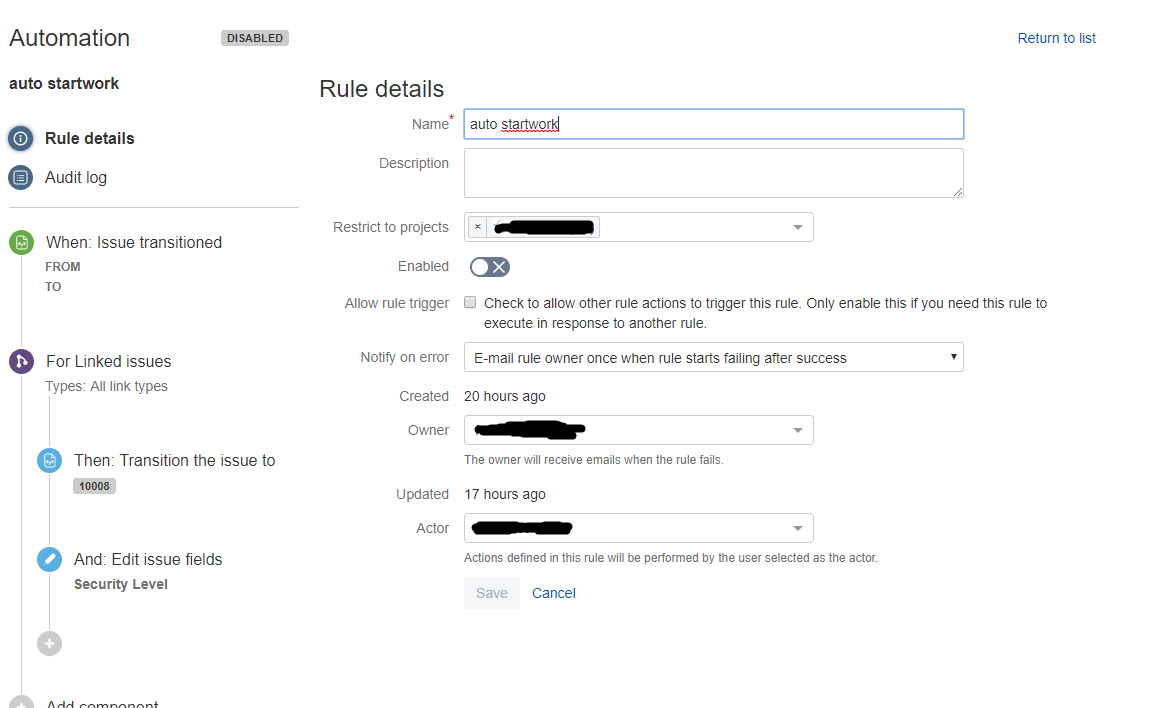Remove the restricted project with the x
Screen dimensions: 1152x708
click(478, 227)
